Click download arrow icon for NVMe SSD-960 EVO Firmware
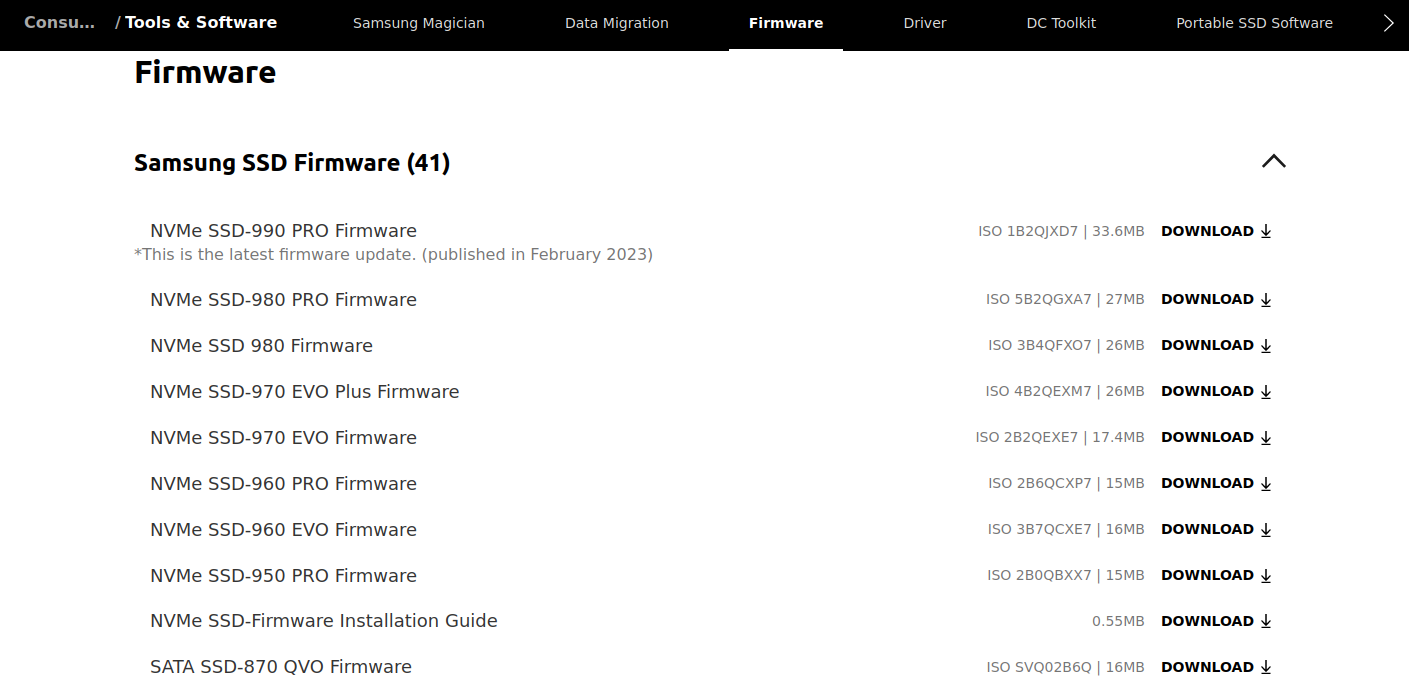The width and height of the screenshot is (1409, 686). [1266, 529]
